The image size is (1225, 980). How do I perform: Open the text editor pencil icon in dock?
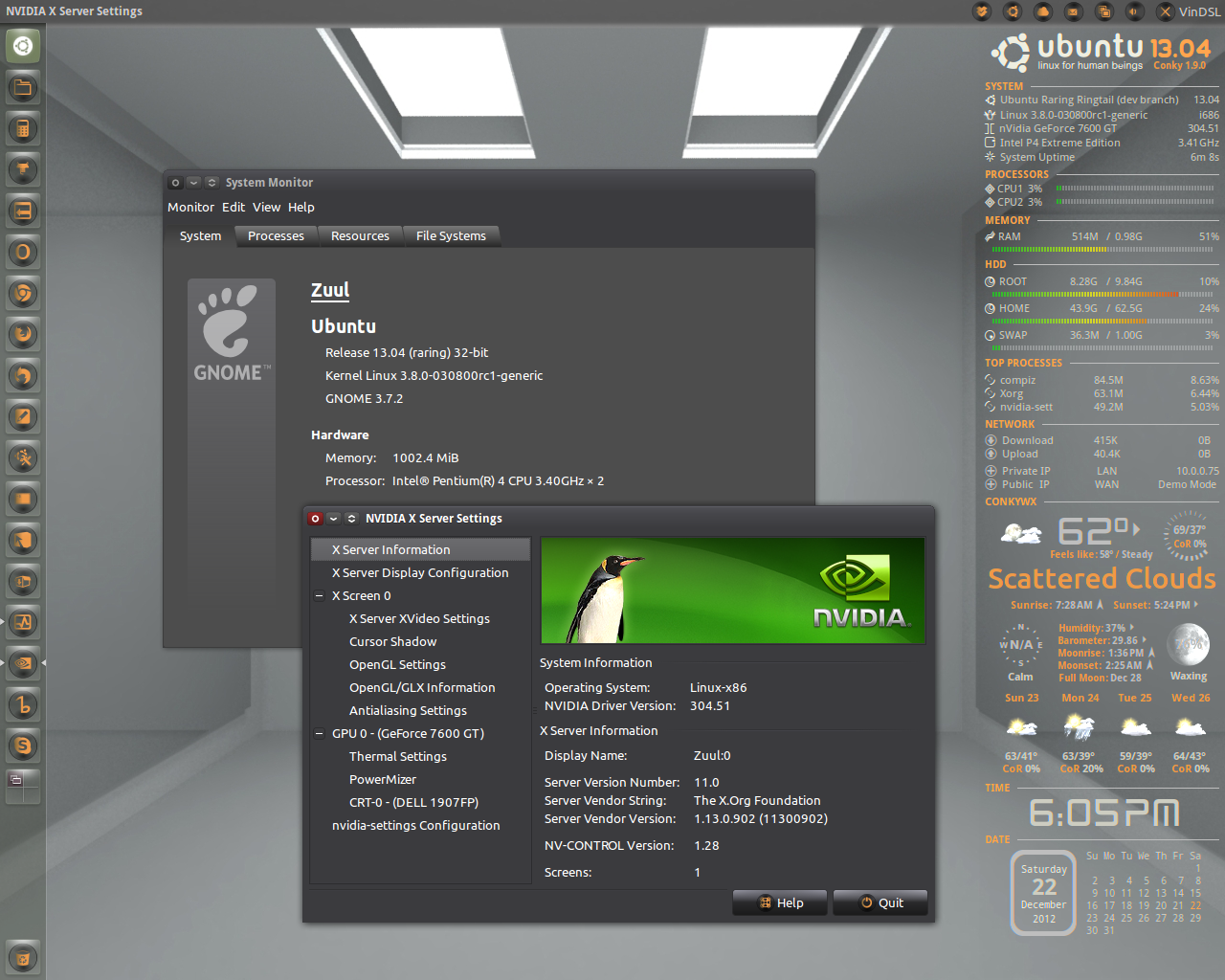point(23,417)
